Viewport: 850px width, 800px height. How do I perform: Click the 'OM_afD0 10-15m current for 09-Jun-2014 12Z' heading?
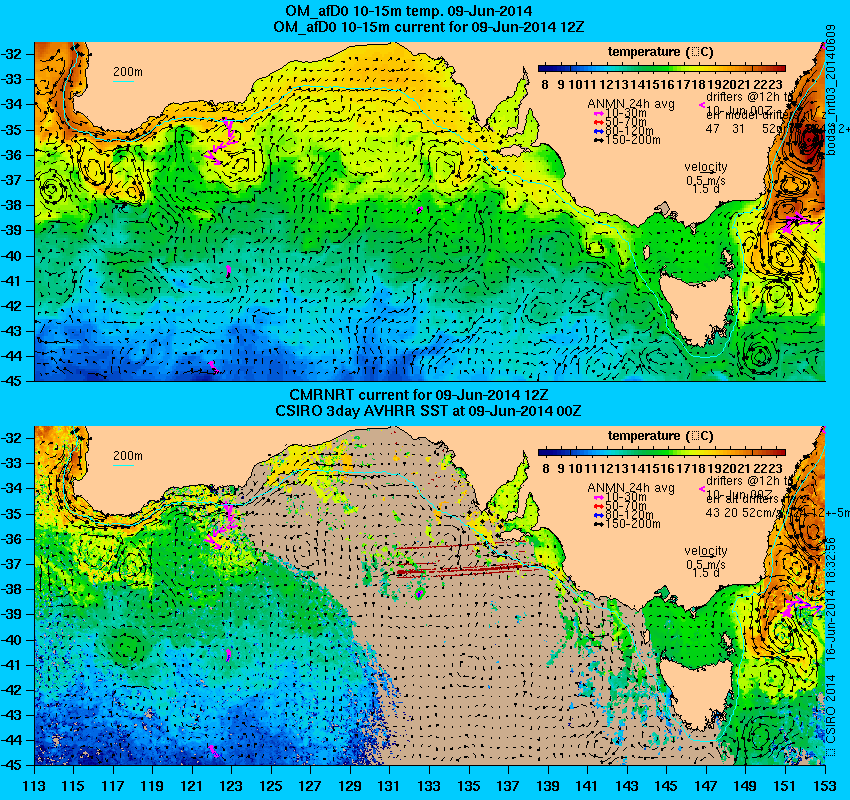click(x=429, y=27)
